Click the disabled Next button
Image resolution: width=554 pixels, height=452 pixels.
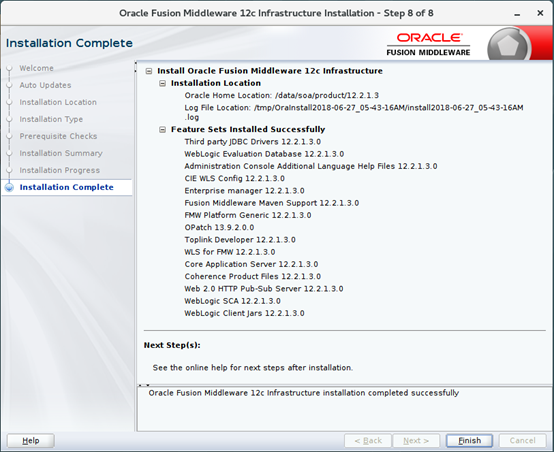pos(416,441)
